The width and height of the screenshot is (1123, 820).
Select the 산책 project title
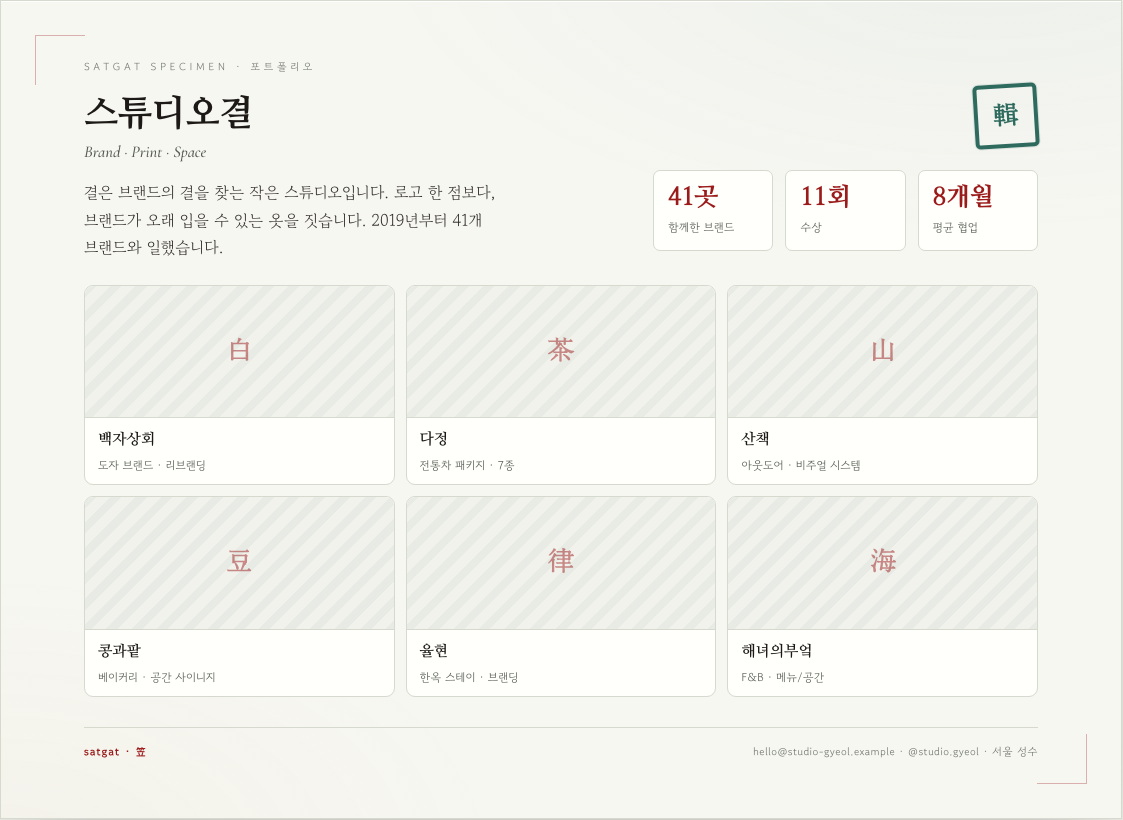coord(756,438)
